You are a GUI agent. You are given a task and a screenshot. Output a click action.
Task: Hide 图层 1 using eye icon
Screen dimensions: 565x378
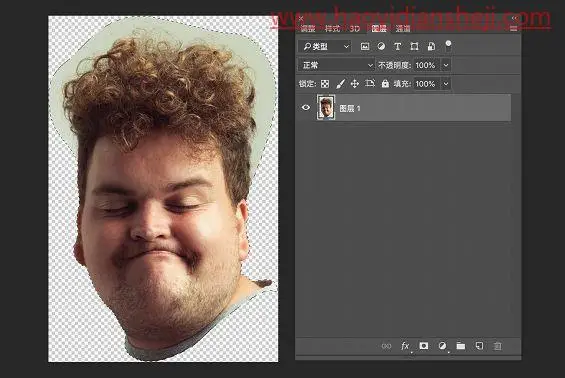306,107
